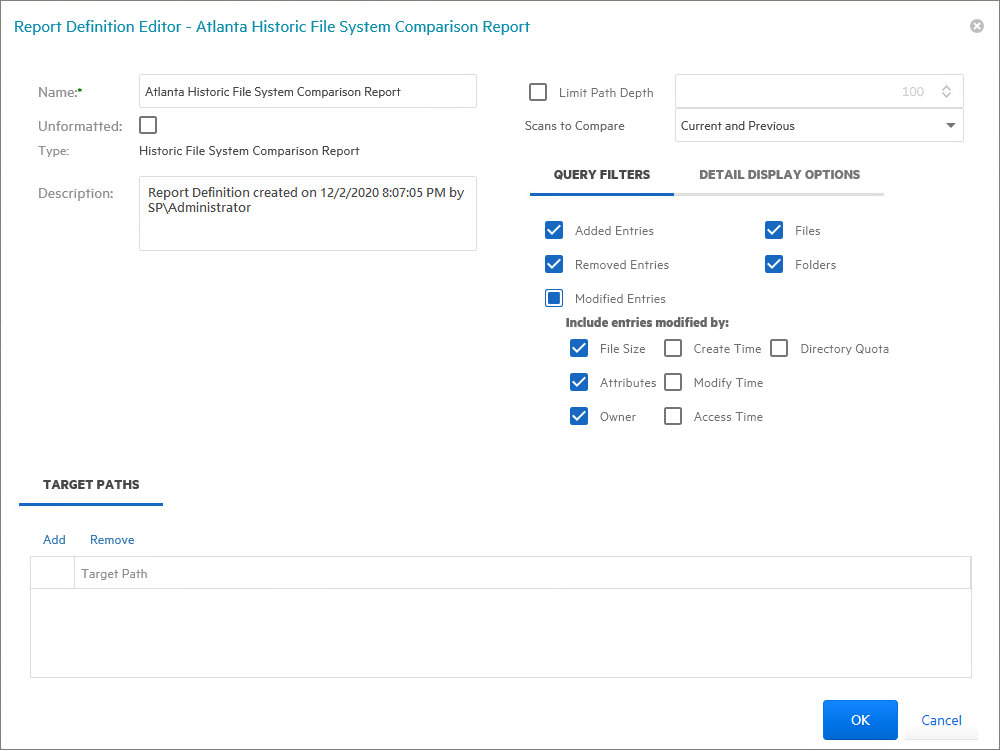Click into the report Name field
Image resolution: width=1000 pixels, height=751 pixels.
tap(307, 91)
